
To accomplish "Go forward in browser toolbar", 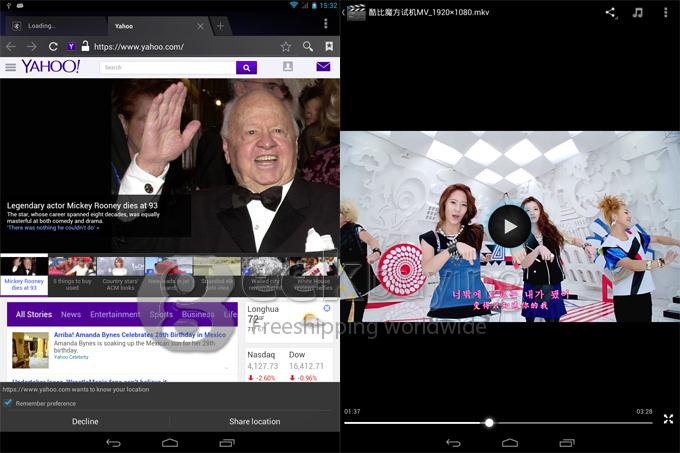I will tap(31, 46).
